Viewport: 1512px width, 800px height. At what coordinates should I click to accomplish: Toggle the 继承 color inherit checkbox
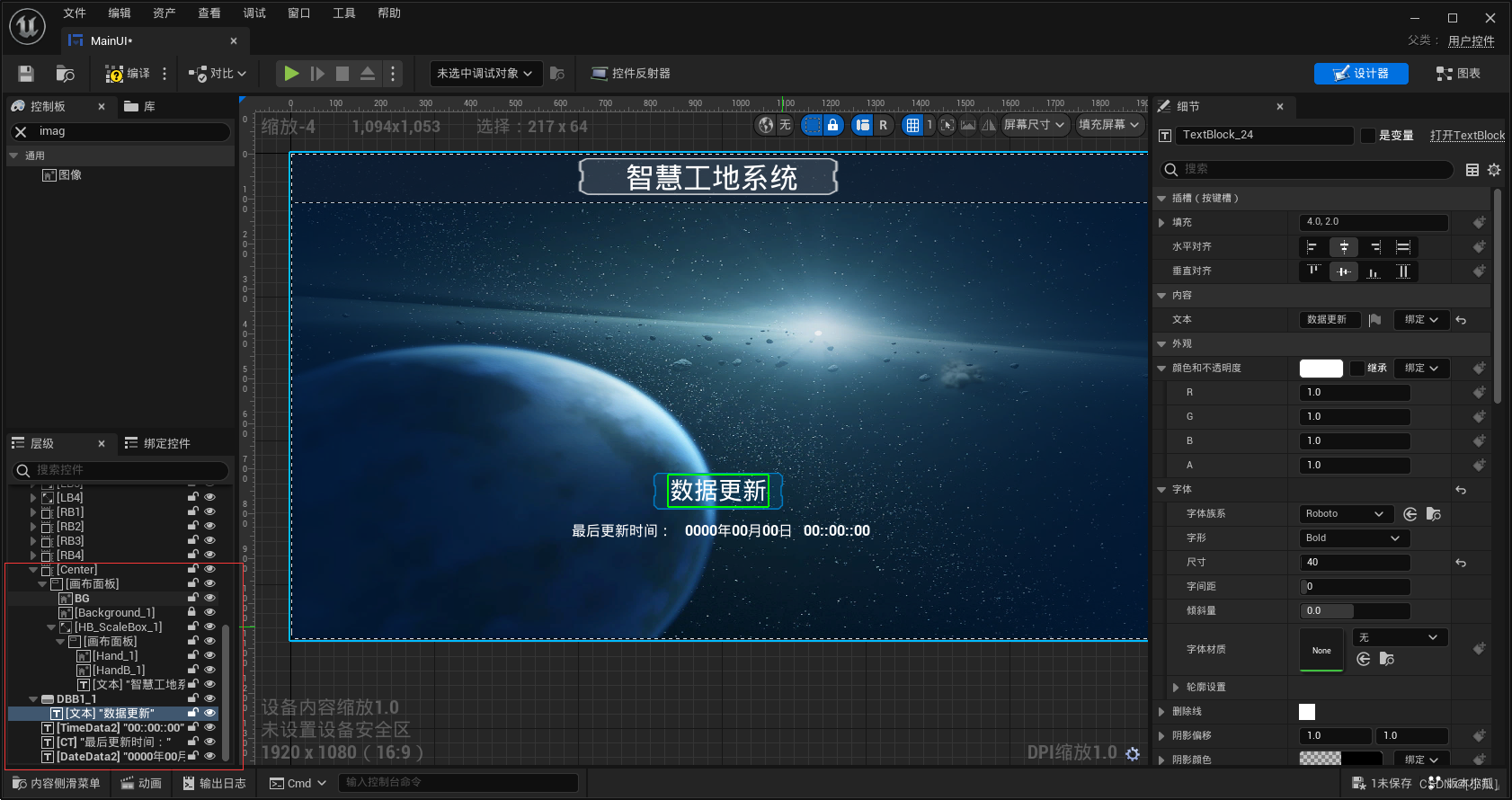[x=1357, y=369]
